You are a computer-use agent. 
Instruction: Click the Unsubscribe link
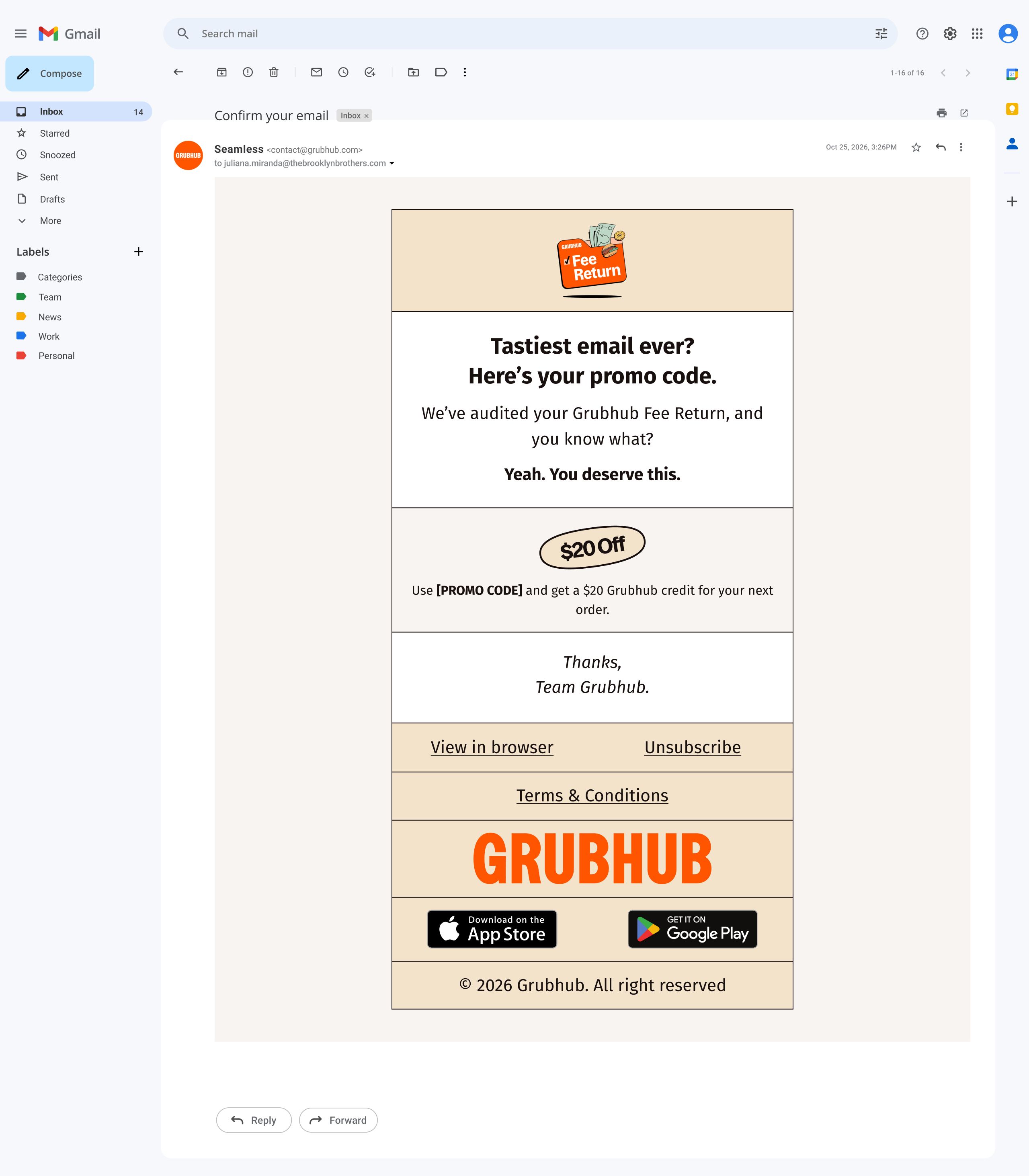click(693, 747)
